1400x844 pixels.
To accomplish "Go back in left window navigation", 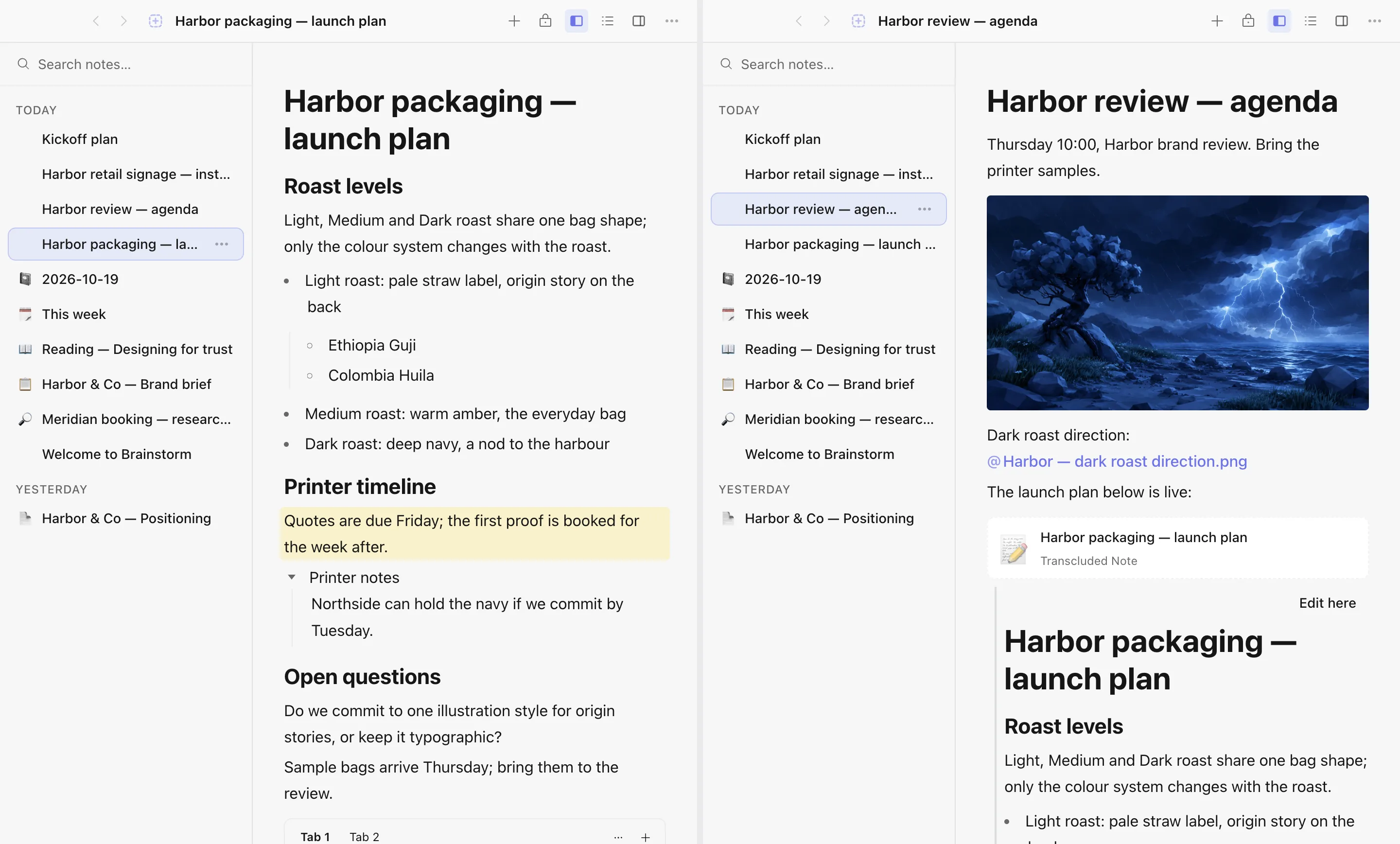I will click(x=96, y=21).
